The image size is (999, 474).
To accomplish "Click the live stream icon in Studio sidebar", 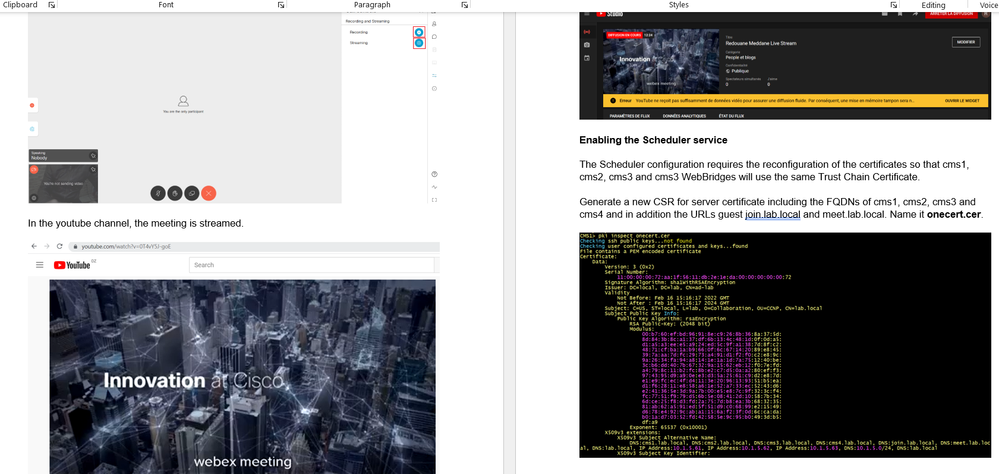I will pyautogui.click(x=587, y=32).
